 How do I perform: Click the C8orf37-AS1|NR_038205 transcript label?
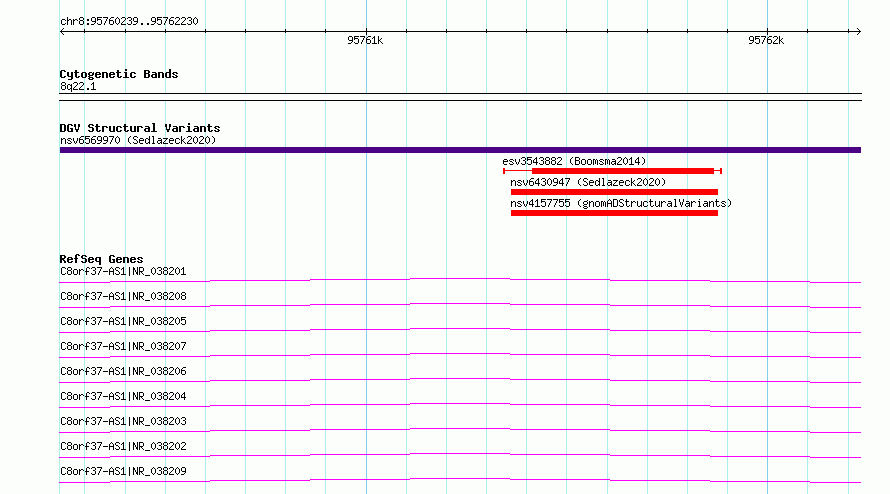click(123, 321)
